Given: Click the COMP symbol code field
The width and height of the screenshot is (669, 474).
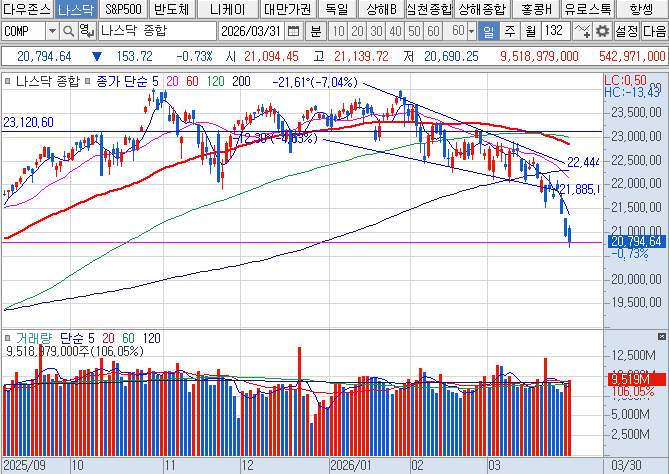Looking at the screenshot, I should (23, 31).
